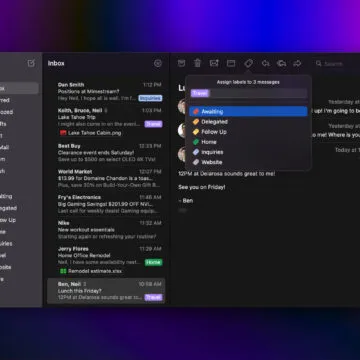Click the trash can toolbar icon

pyautogui.click(x=198, y=63)
